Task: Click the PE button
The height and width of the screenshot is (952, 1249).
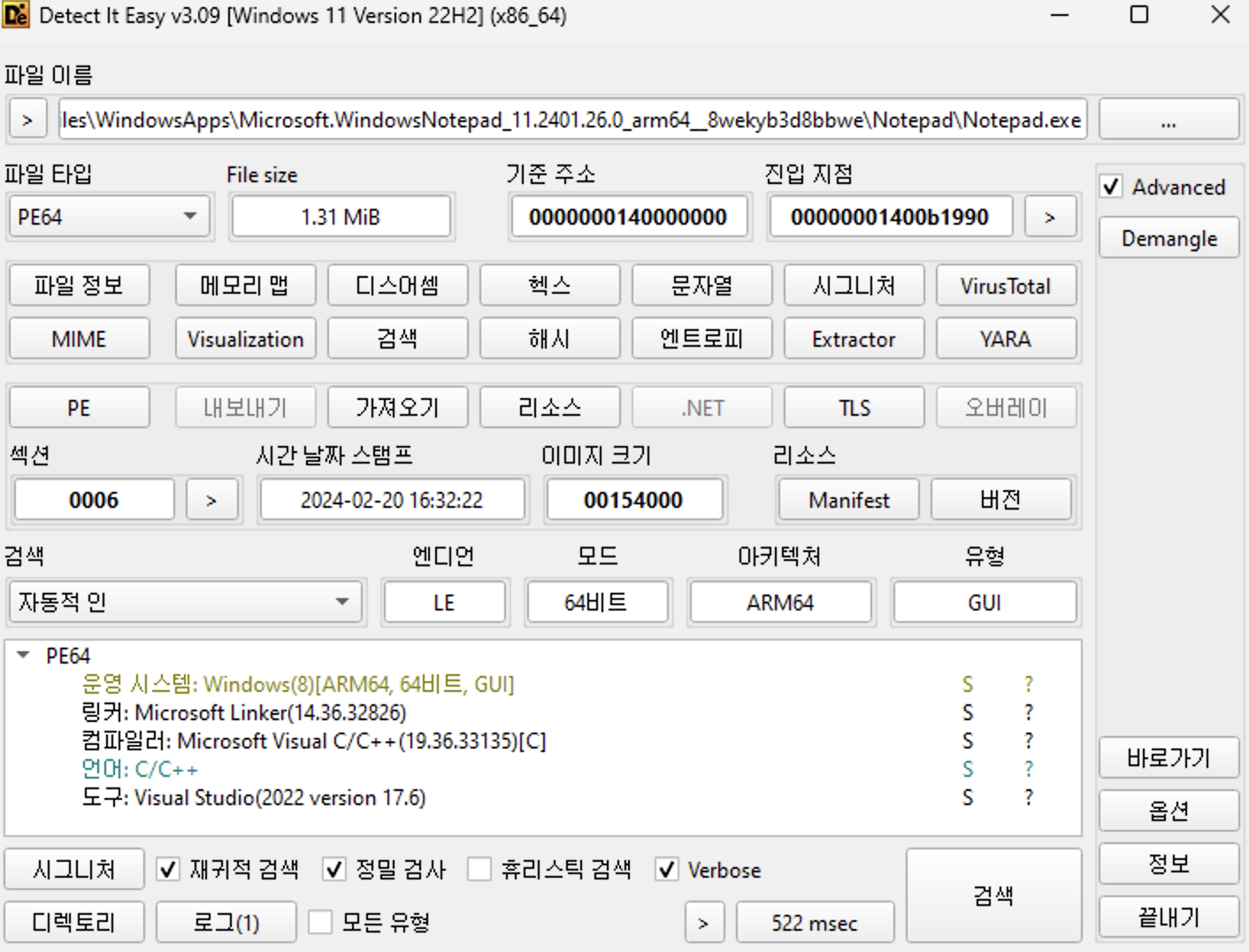Action: (x=79, y=408)
